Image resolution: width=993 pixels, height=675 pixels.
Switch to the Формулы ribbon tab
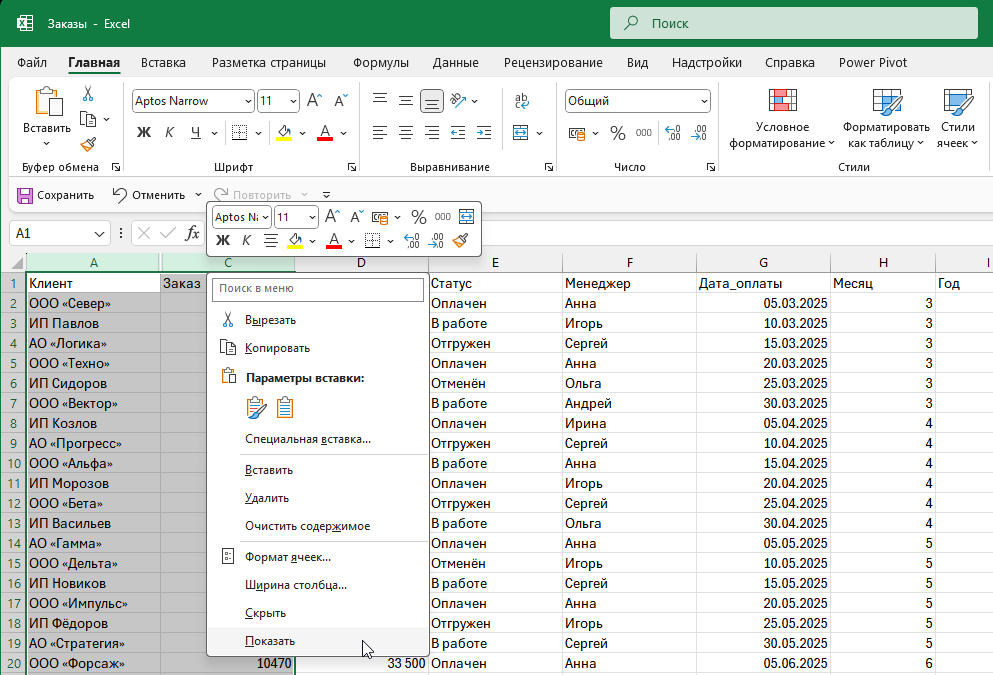[380, 62]
